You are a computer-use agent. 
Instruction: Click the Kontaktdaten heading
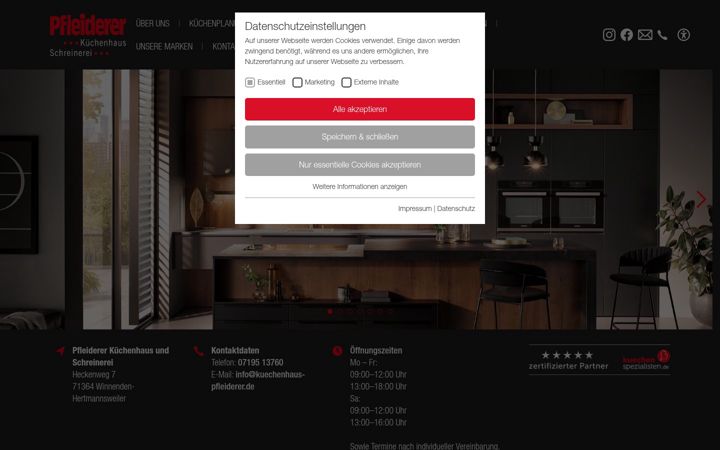tap(235, 350)
